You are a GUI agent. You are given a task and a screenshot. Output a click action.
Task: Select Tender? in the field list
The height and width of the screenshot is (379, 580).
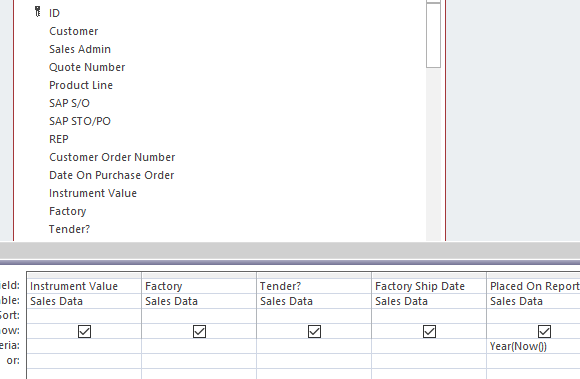point(70,229)
